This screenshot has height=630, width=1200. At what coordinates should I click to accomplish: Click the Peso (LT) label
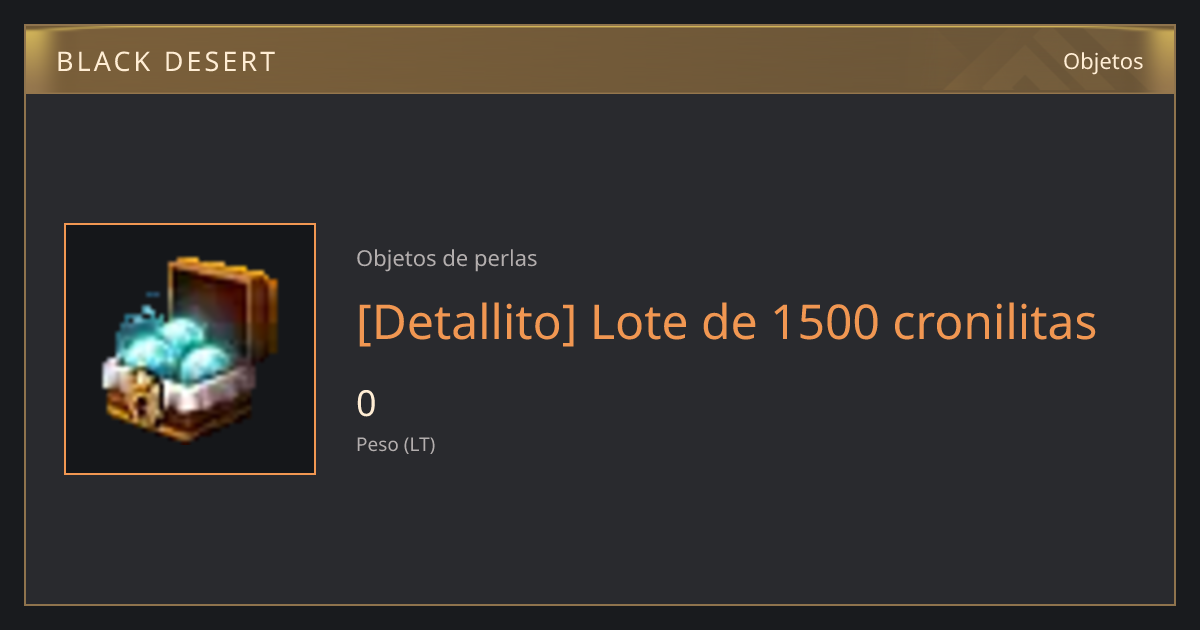(396, 444)
